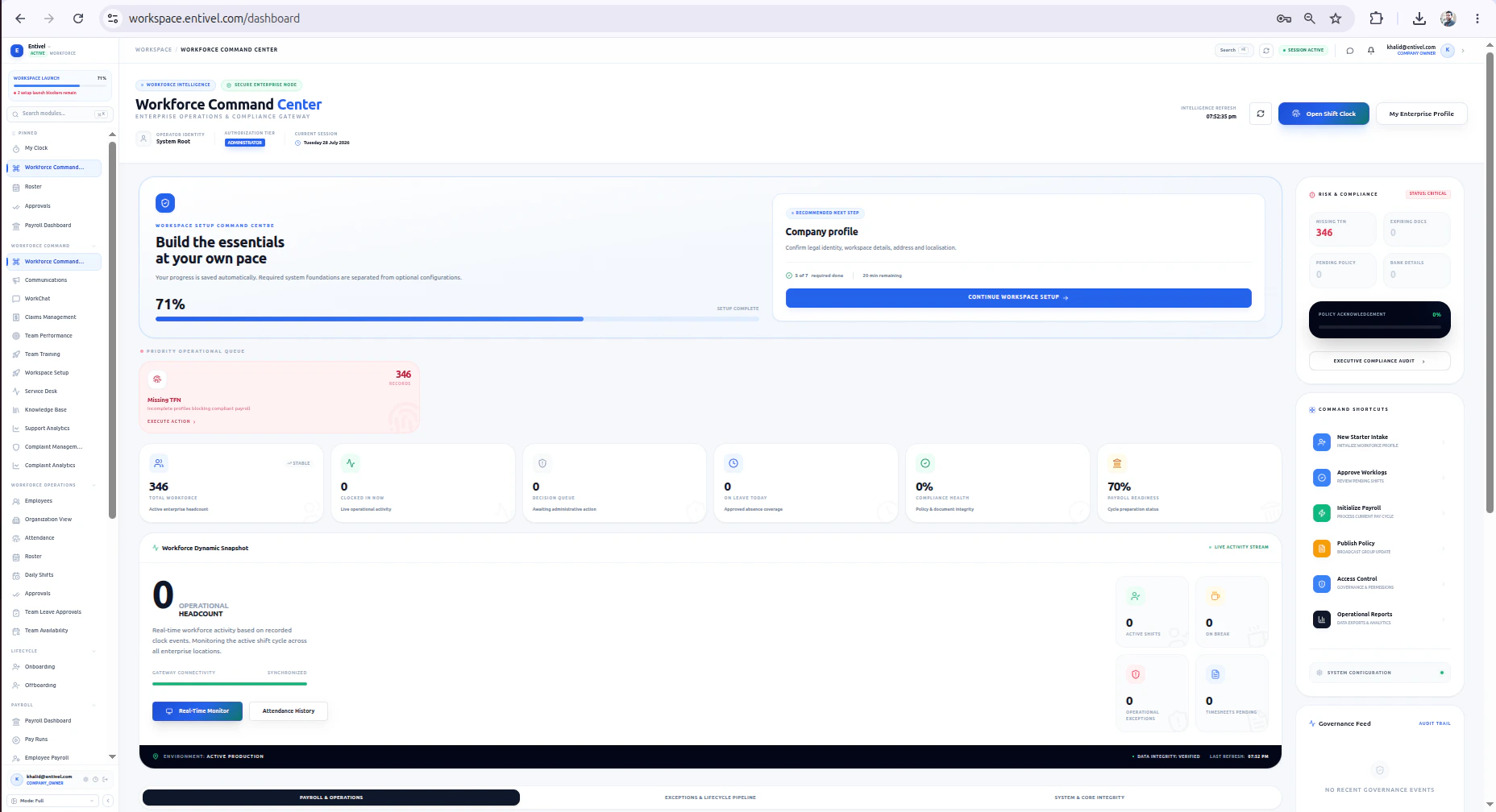Click the small refresh icon beside Session Active
Screen dimensions: 1496x812
(x=1266, y=50)
